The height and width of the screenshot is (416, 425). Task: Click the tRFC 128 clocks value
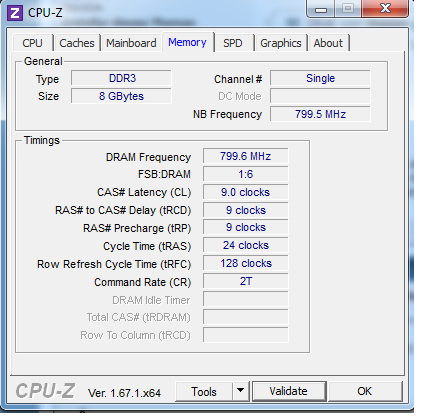click(x=246, y=263)
